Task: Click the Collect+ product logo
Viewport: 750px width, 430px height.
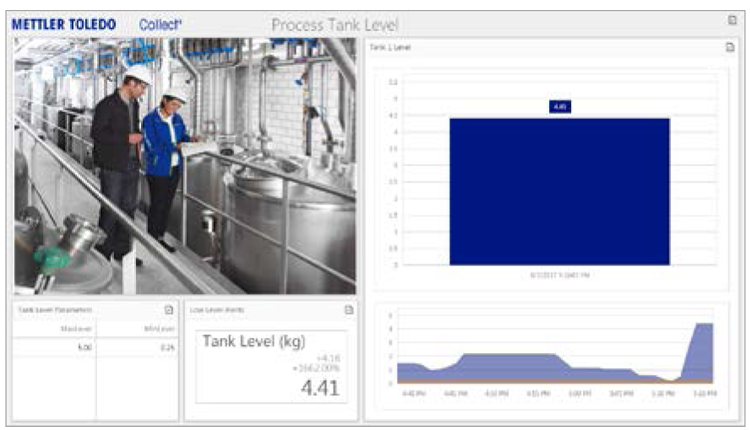Action: (161, 23)
